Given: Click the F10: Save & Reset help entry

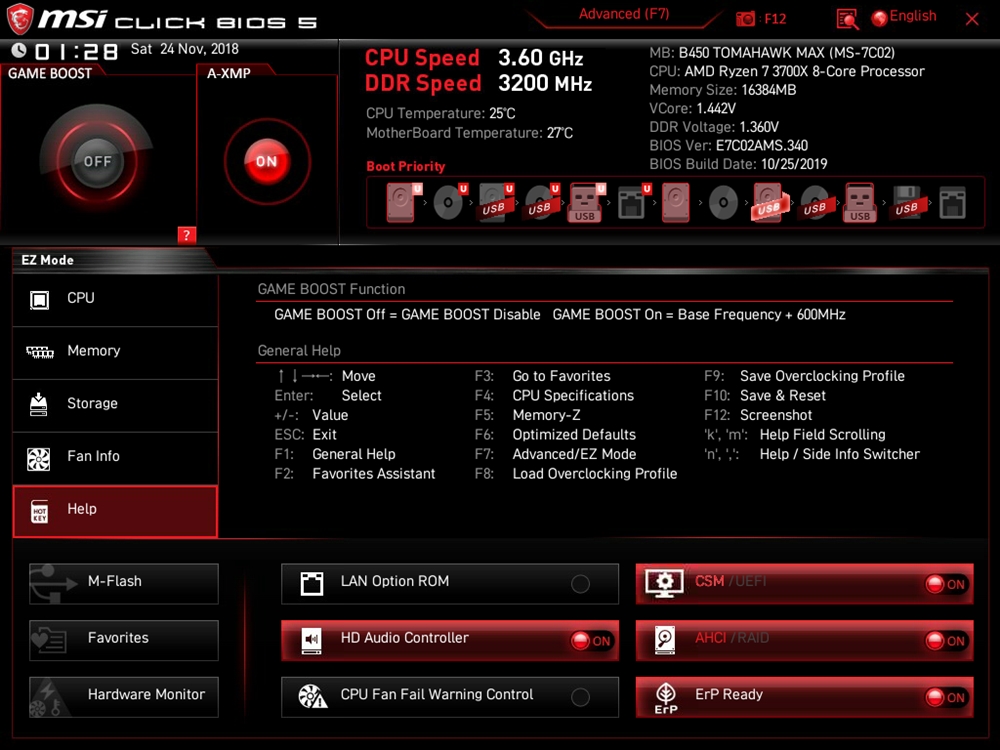Looking at the screenshot, I should point(765,396).
